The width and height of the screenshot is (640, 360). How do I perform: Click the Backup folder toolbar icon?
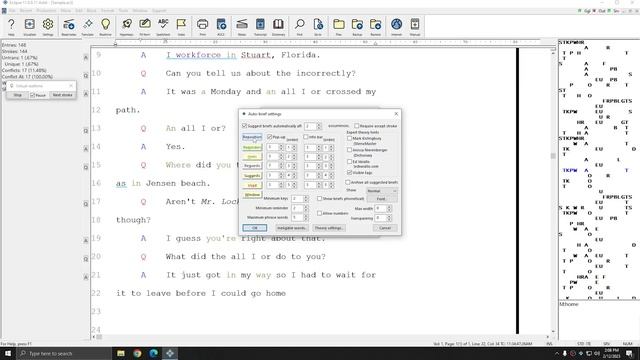[x=357, y=27]
